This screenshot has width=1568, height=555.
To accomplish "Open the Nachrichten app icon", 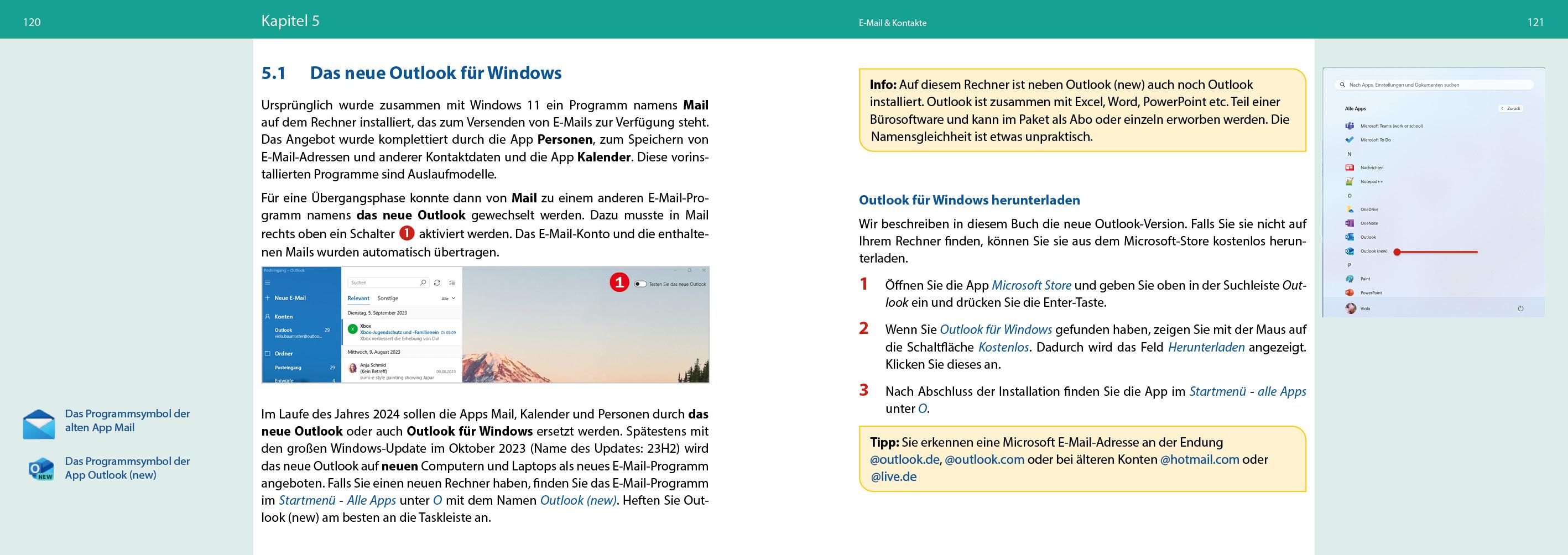I will coord(1350,167).
